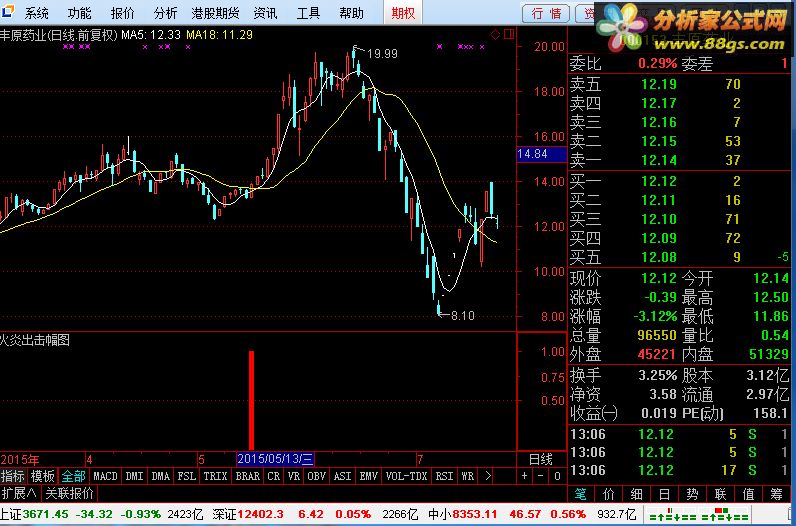Select the ASI indicator tab

click(x=342, y=476)
